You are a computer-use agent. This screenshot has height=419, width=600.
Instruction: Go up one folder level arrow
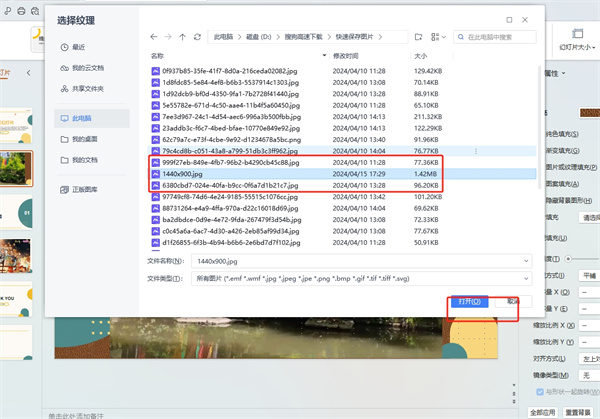(x=183, y=37)
